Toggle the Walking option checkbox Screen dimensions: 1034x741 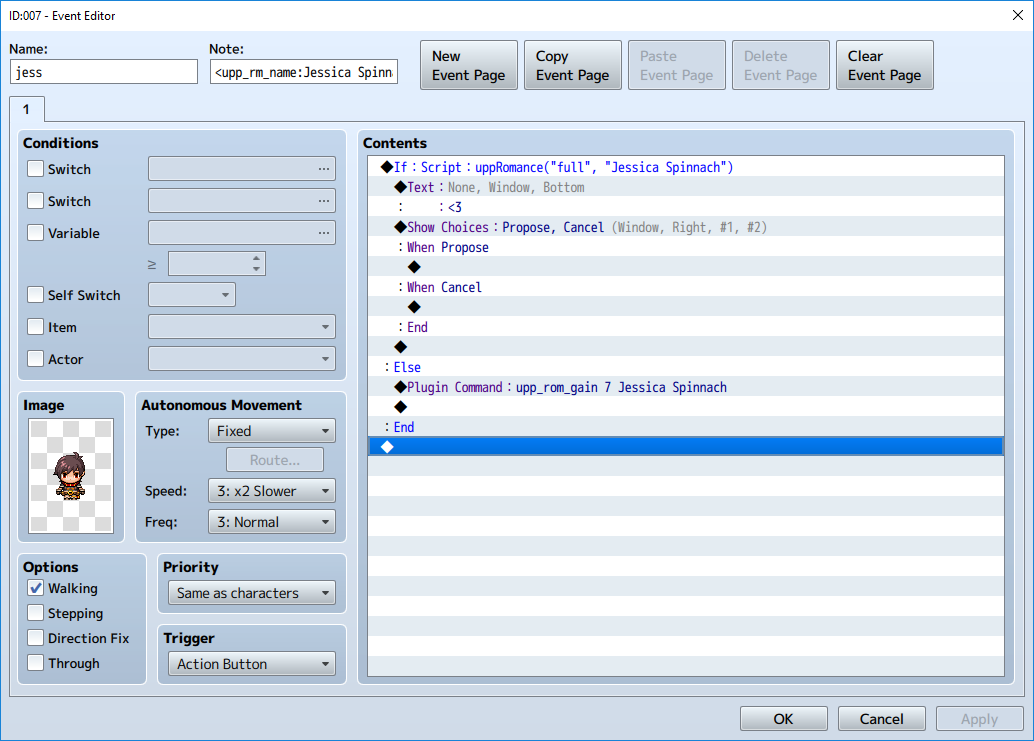click(36, 588)
